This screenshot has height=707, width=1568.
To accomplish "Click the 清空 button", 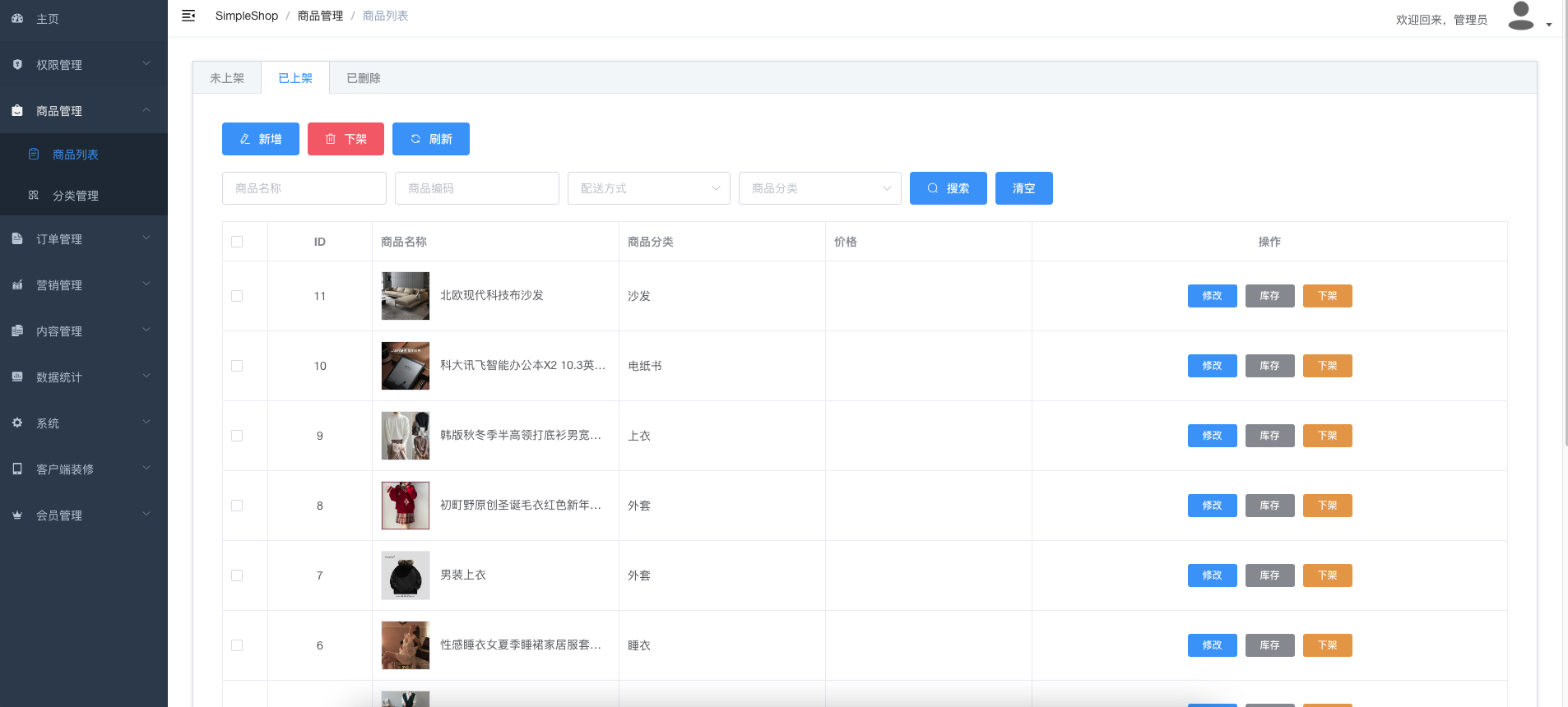I will 1024,188.
